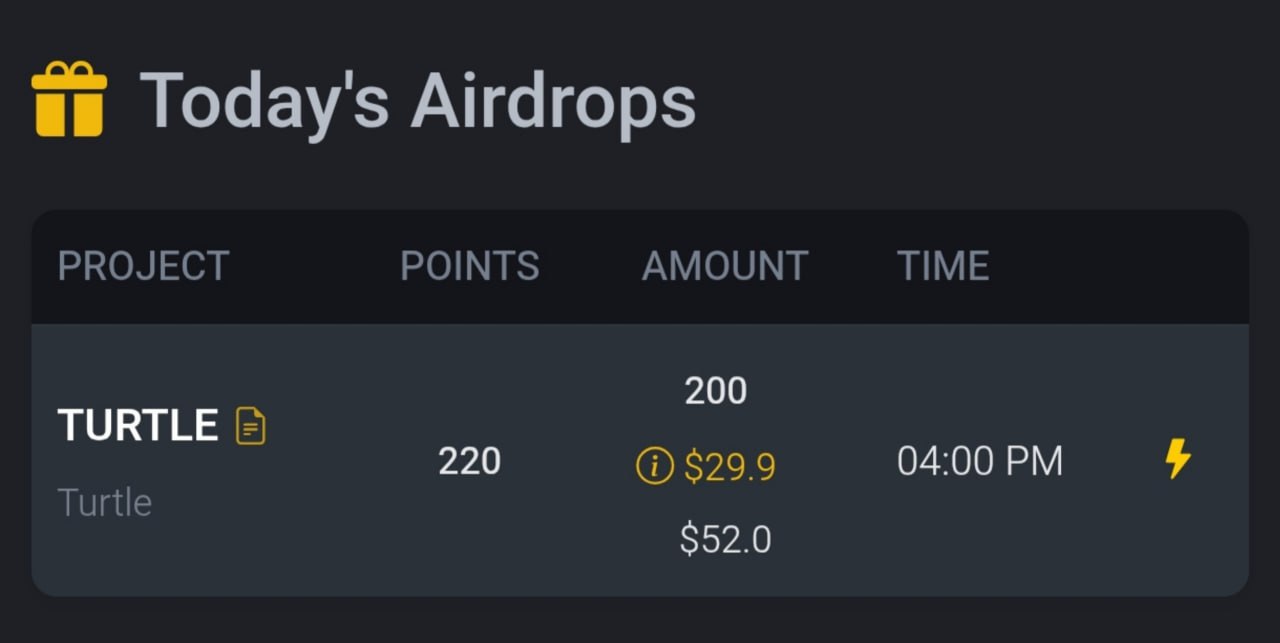Click the word "Airdrops" in the title
The width and height of the screenshot is (1280, 643).
pos(552,101)
